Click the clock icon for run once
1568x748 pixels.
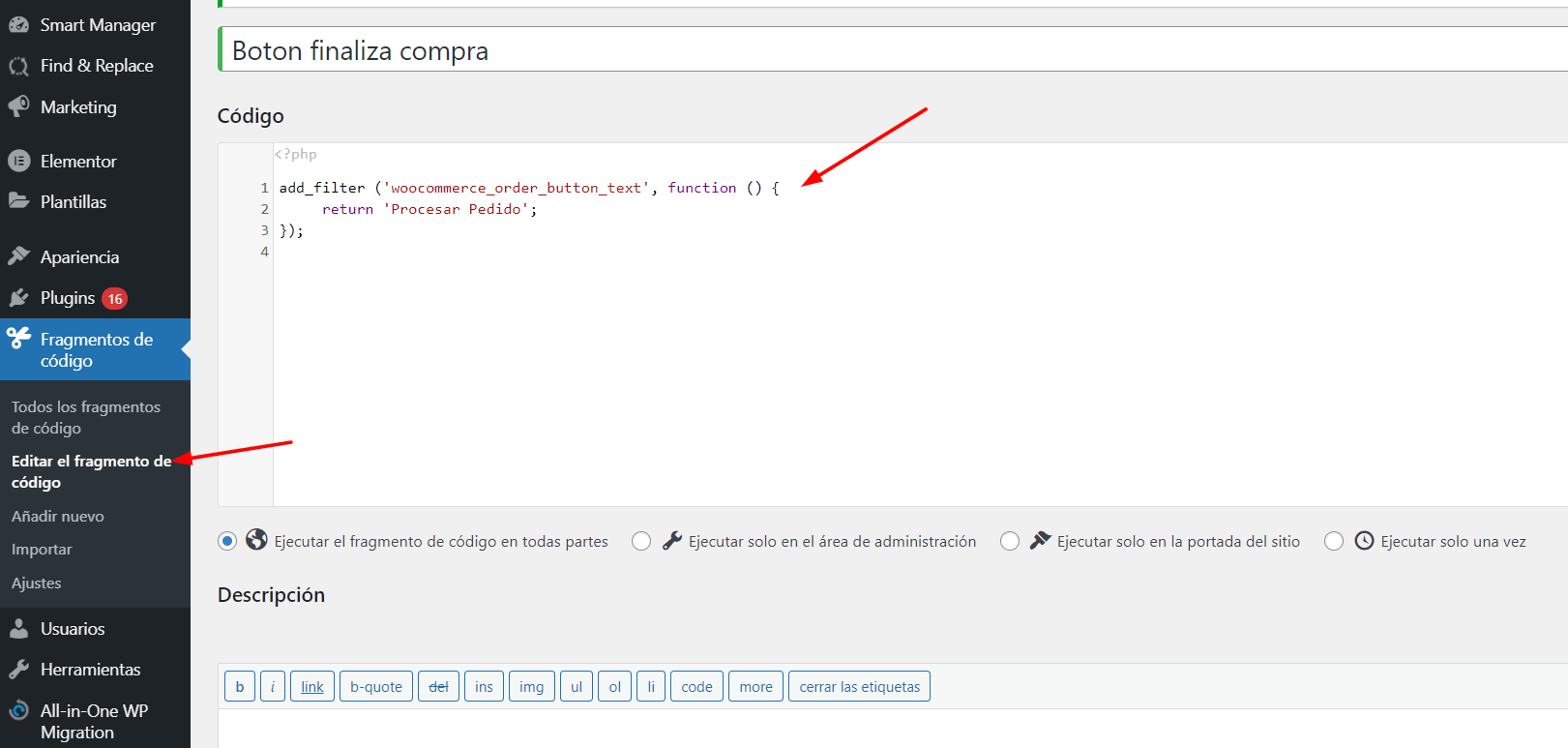1364,541
